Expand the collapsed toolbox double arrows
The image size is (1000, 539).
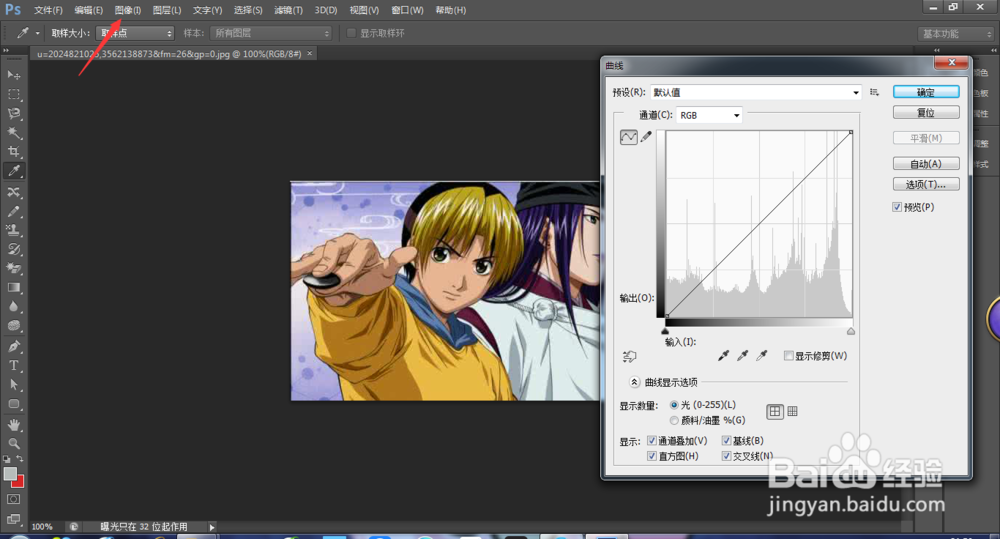(x=6, y=50)
